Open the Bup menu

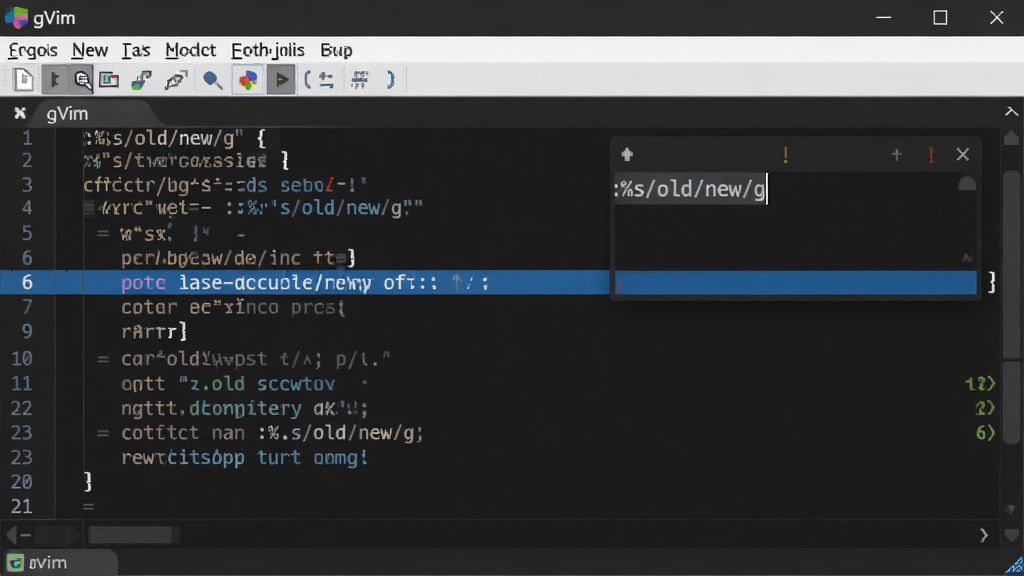point(336,50)
